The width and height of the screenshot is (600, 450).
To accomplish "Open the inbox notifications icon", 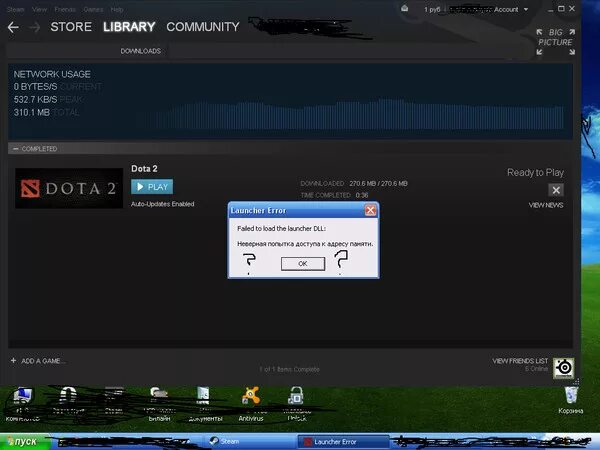I will pyautogui.click(x=404, y=9).
